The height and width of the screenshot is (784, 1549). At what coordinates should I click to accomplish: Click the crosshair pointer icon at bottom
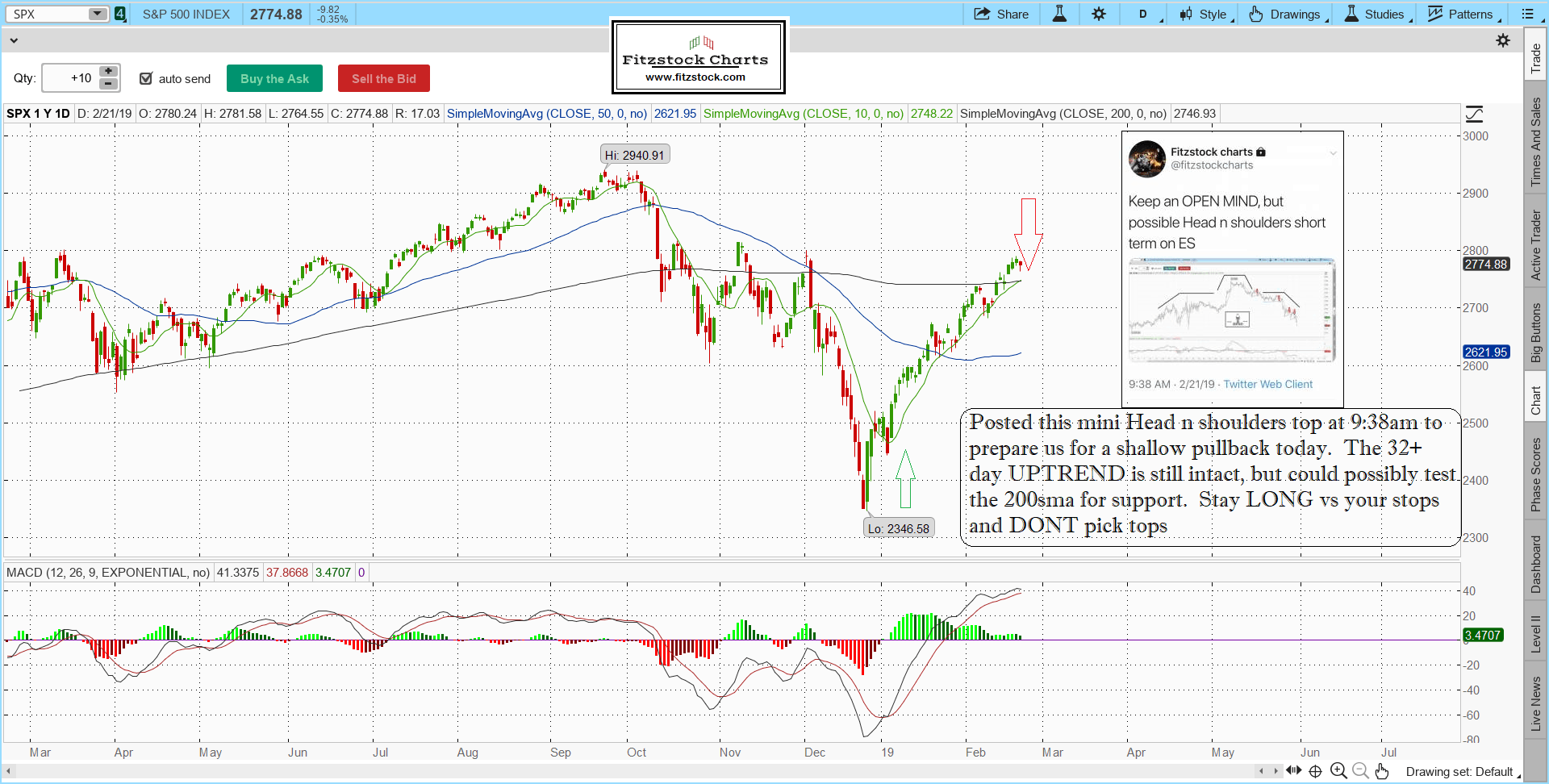(x=1315, y=771)
